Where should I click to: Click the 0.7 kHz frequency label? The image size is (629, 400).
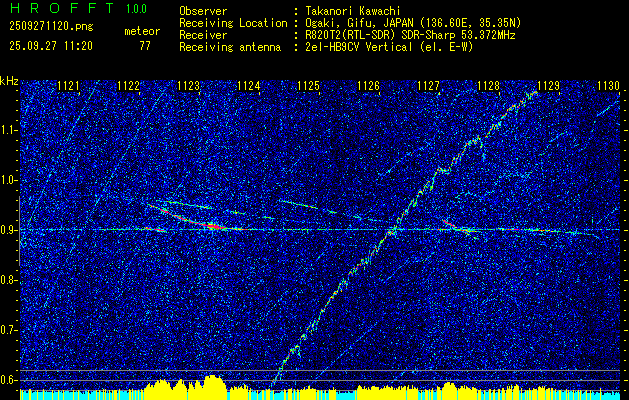click(9, 330)
